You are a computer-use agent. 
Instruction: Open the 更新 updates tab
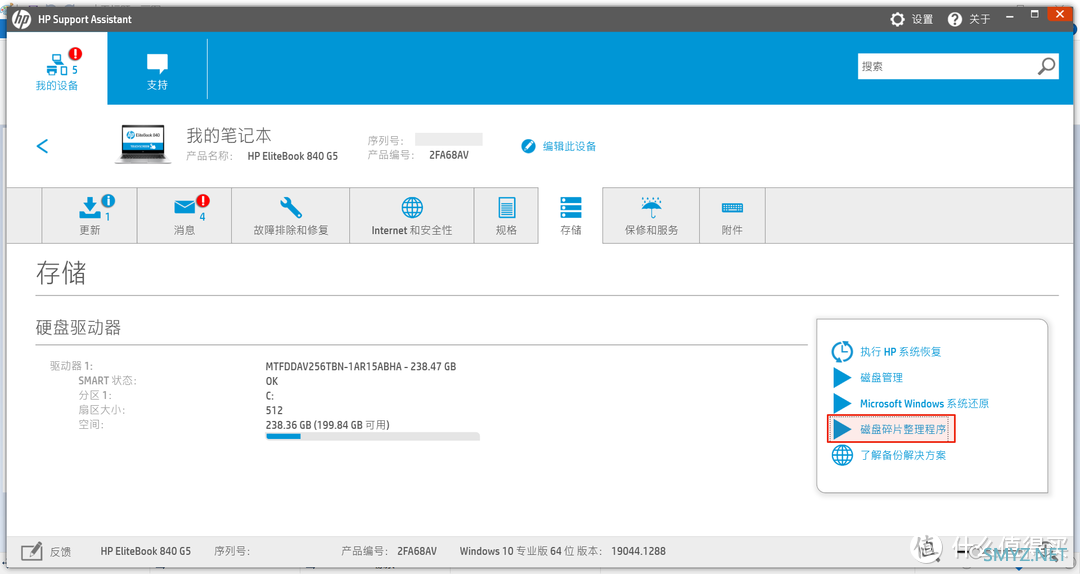click(x=90, y=215)
